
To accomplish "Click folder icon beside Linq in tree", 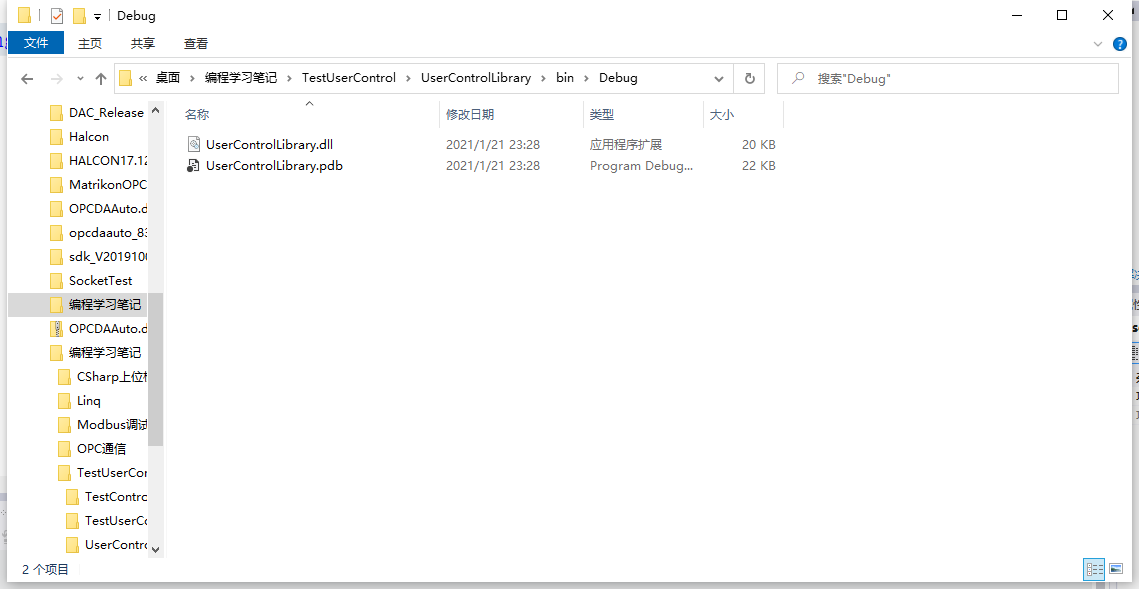I will pos(65,401).
